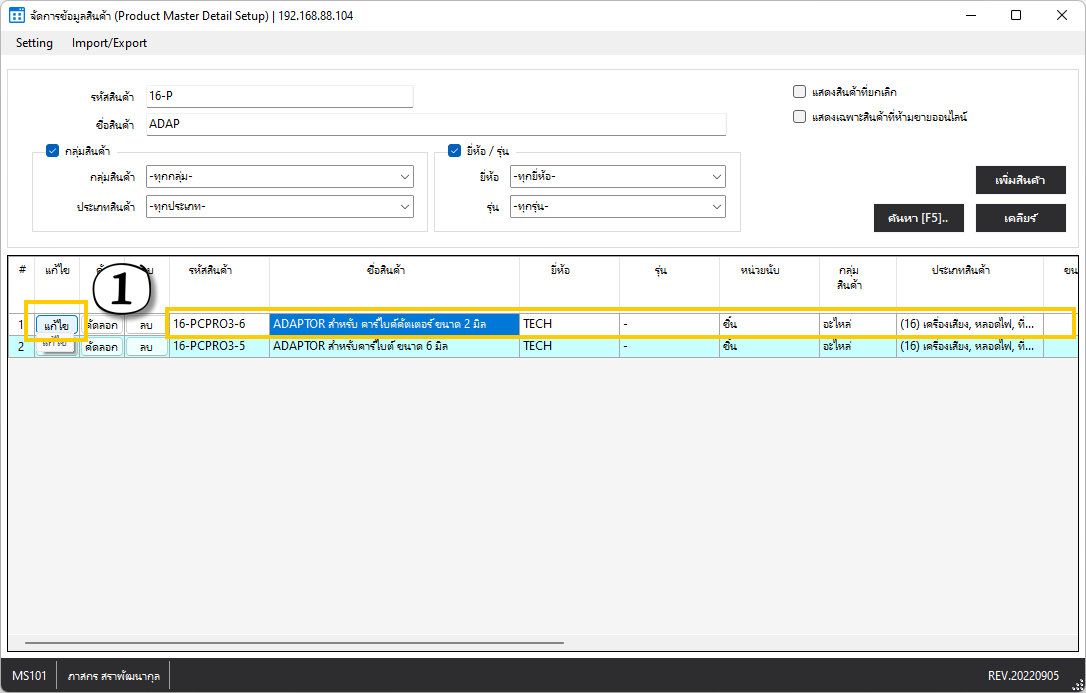Open the Setting menu
This screenshot has width=1086, height=693.
click(x=34, y=43)
